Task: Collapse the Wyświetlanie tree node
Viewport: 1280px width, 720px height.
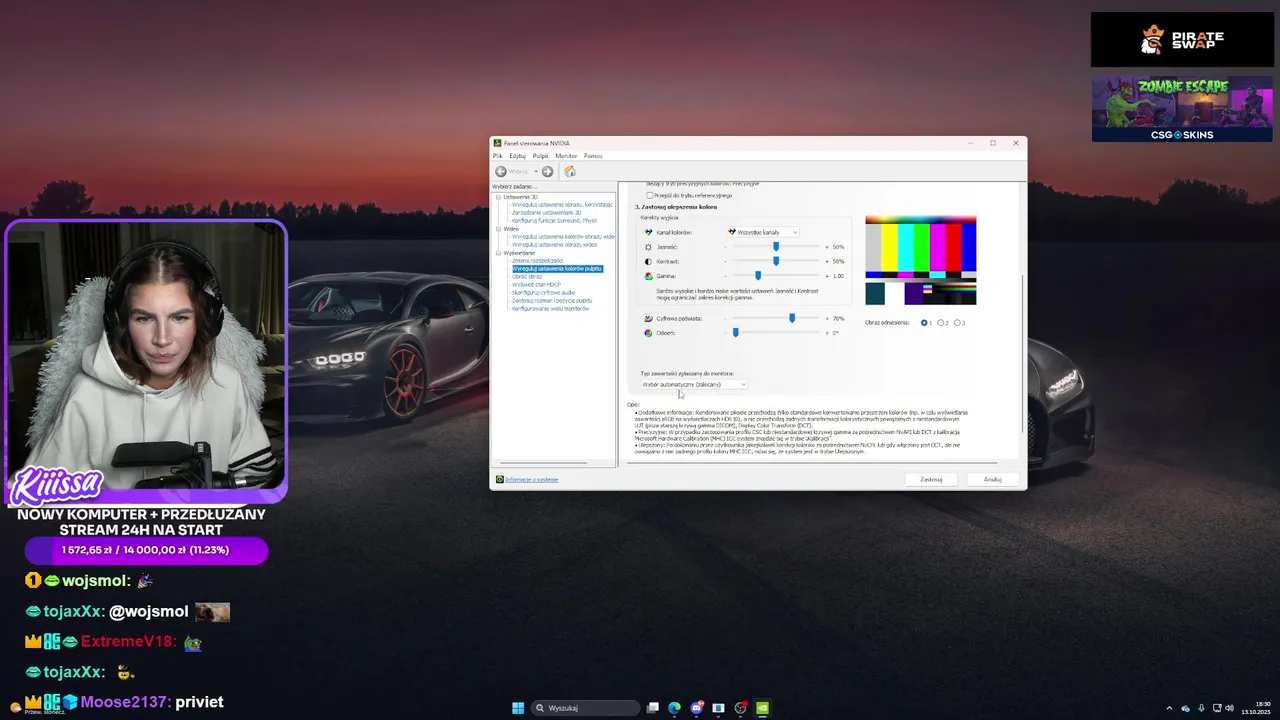Action: click(x=498, y=253)
